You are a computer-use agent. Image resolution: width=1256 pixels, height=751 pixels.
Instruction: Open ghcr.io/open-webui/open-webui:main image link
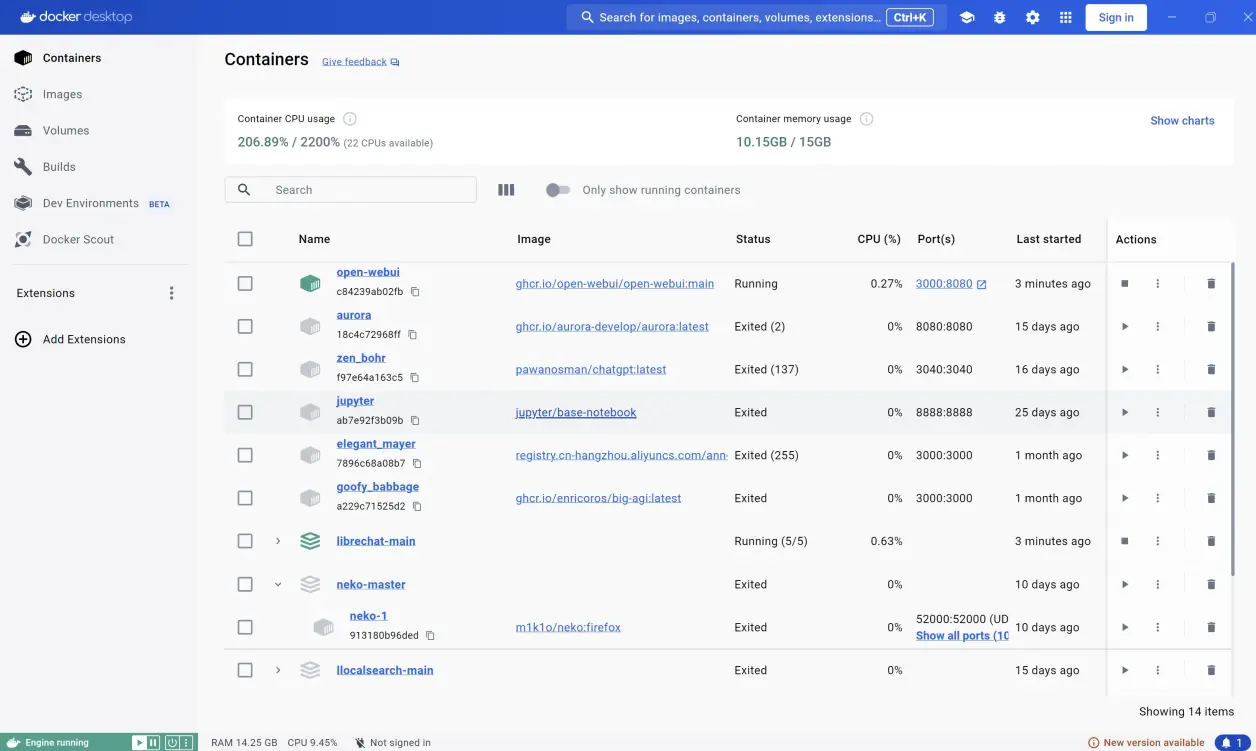tap(615, 284)
